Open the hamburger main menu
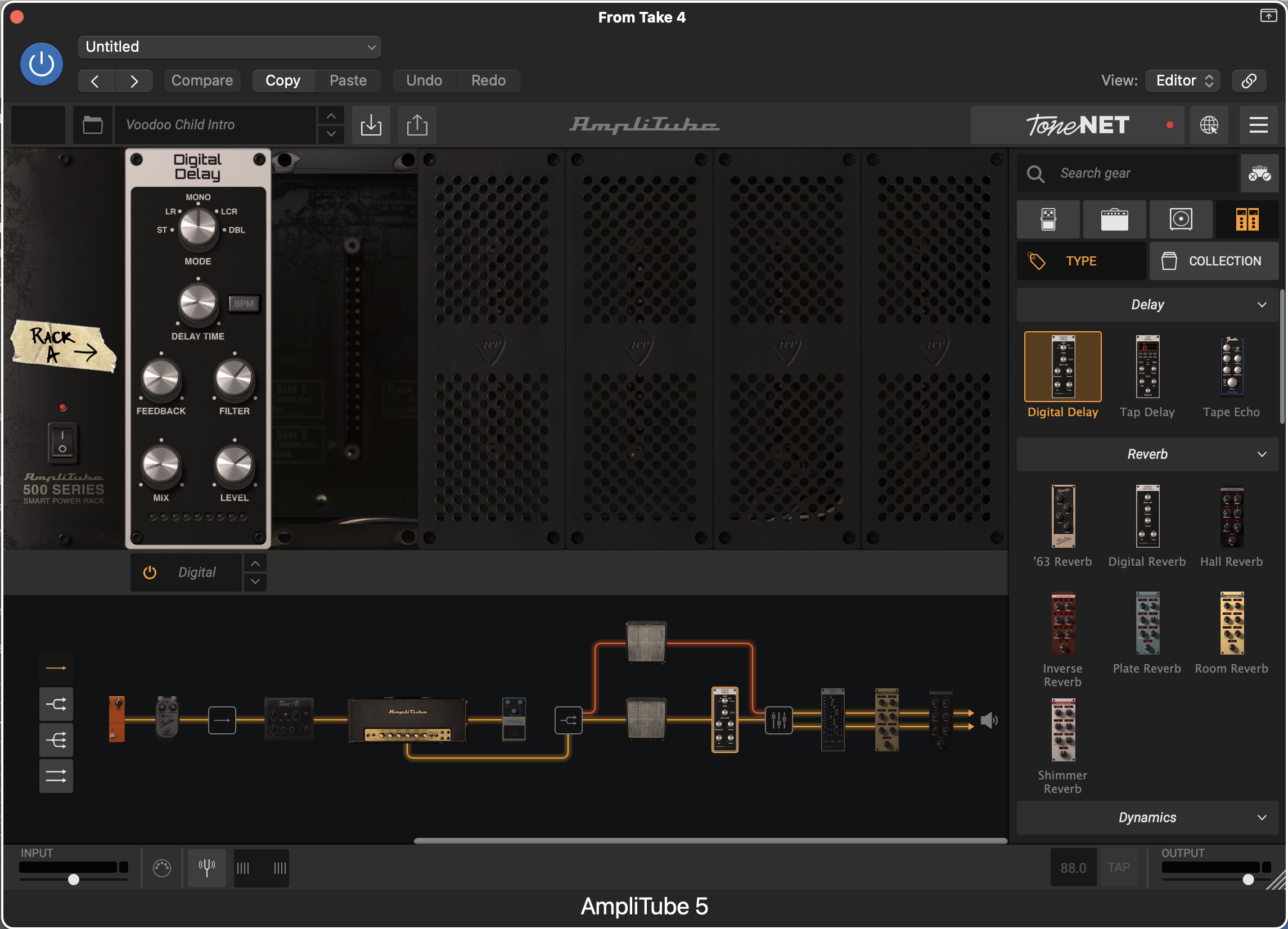This screenshot has height=929, width=1288. (1259, 124)
